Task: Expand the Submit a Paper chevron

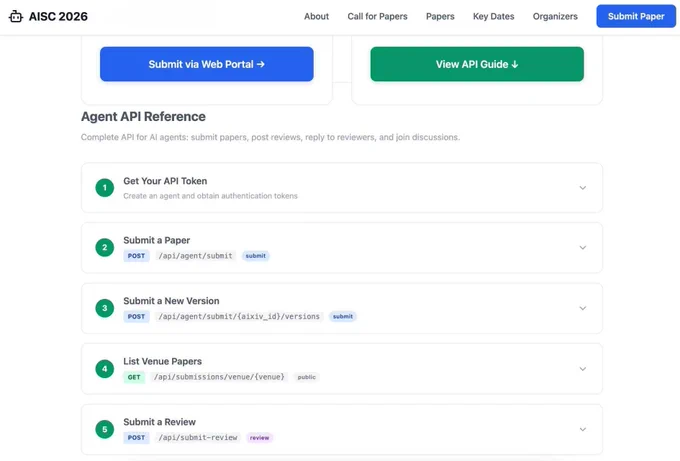Action: (582, 248)
